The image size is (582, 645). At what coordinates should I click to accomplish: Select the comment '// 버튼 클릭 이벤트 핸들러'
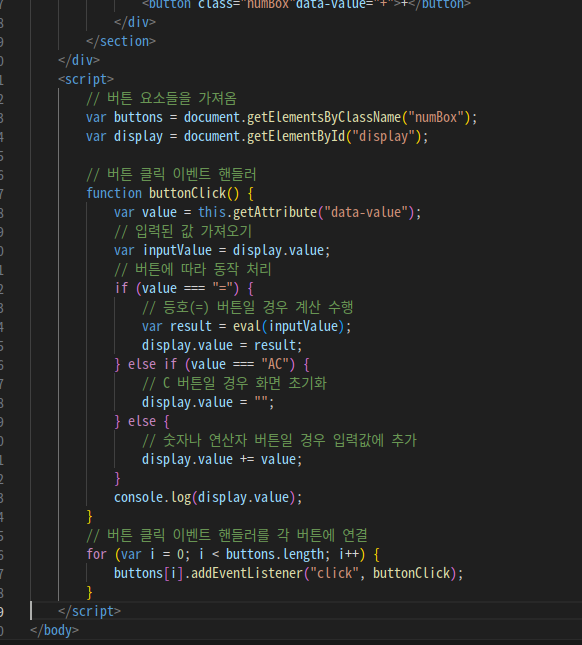coord(171,174)
